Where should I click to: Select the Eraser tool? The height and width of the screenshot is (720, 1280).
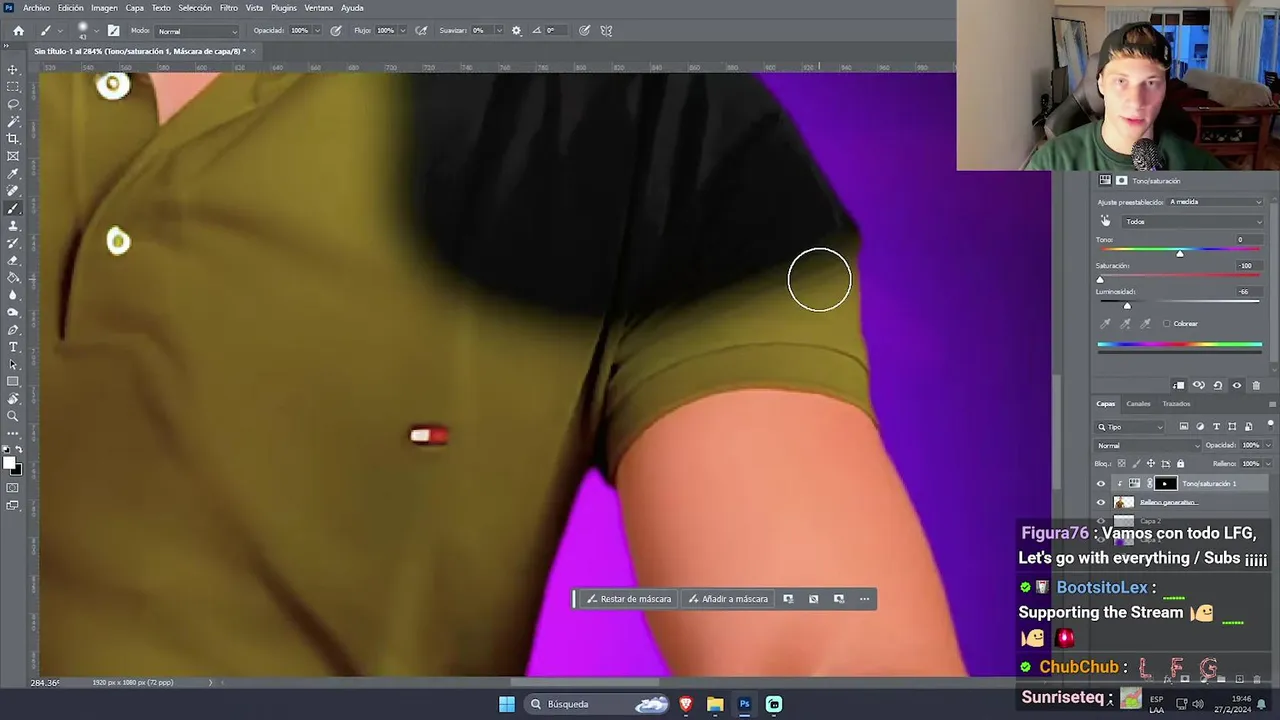[13, 260]
